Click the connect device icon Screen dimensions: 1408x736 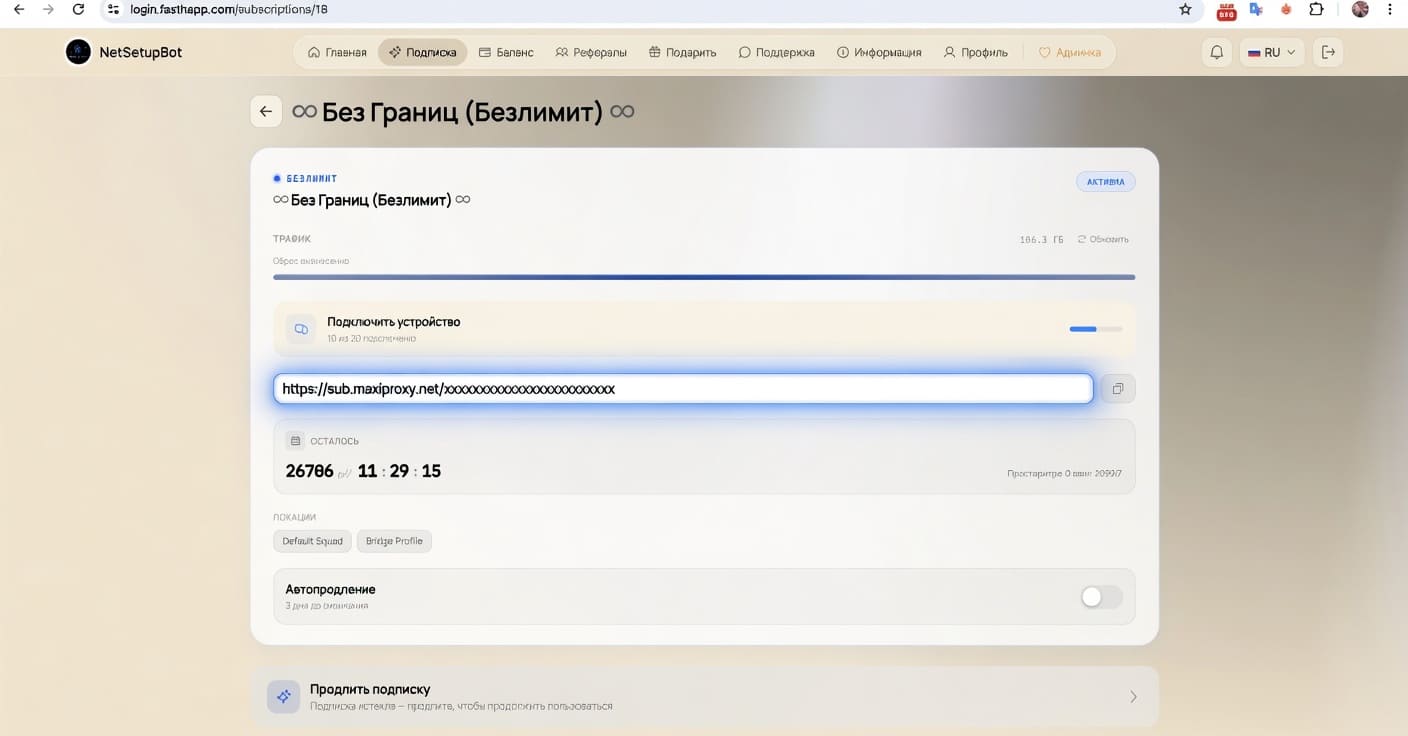(x=301, y=329)
